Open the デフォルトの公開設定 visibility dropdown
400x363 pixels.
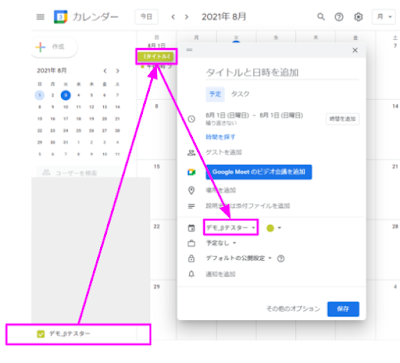tap(239, 258)
